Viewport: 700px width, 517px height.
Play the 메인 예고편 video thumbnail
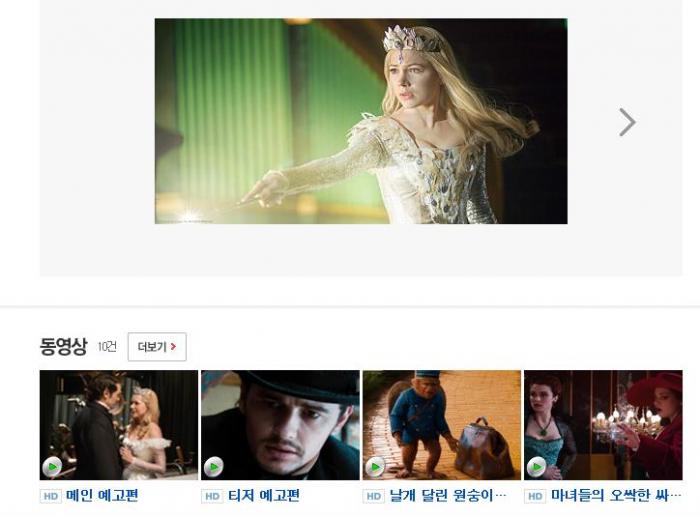(119, 425)
